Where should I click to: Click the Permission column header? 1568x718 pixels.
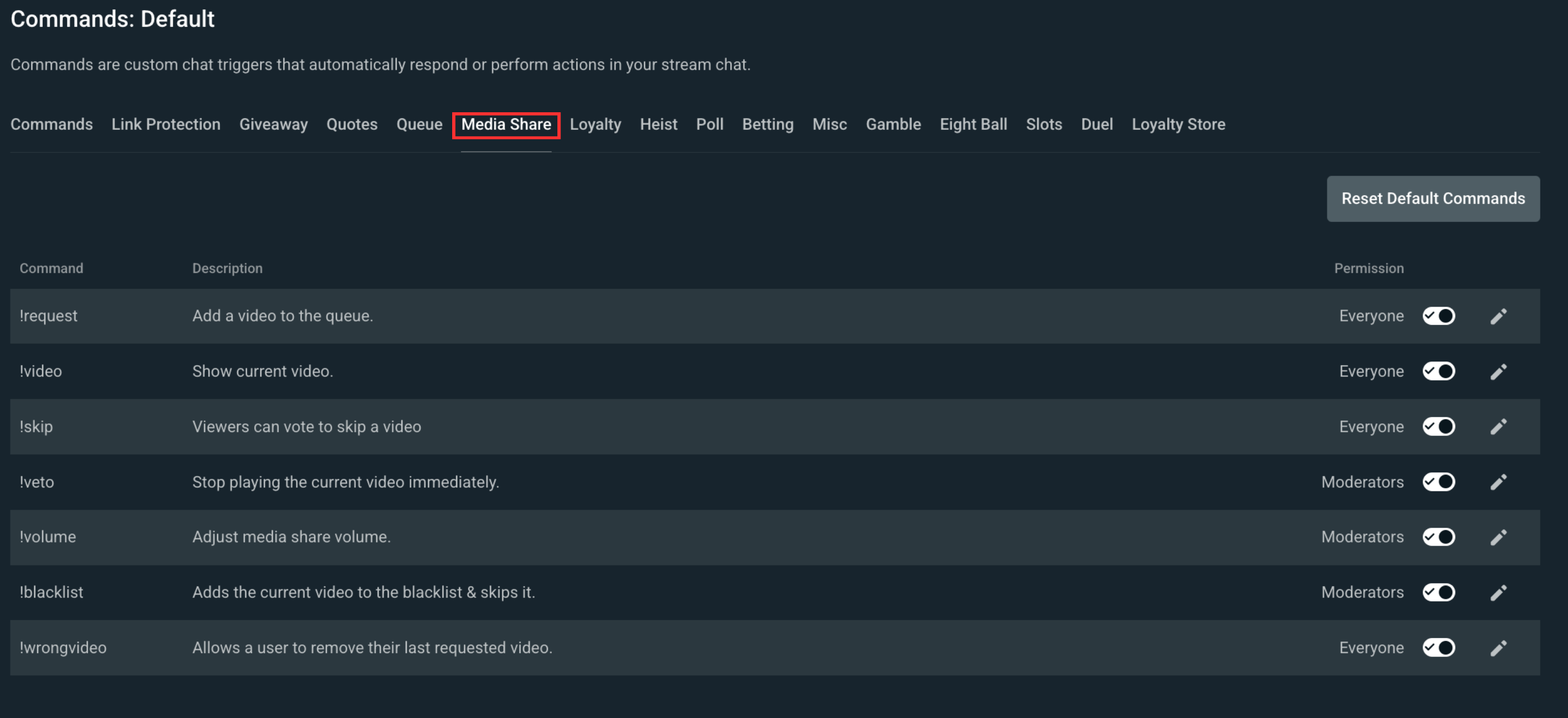(x=1369, y=268)
